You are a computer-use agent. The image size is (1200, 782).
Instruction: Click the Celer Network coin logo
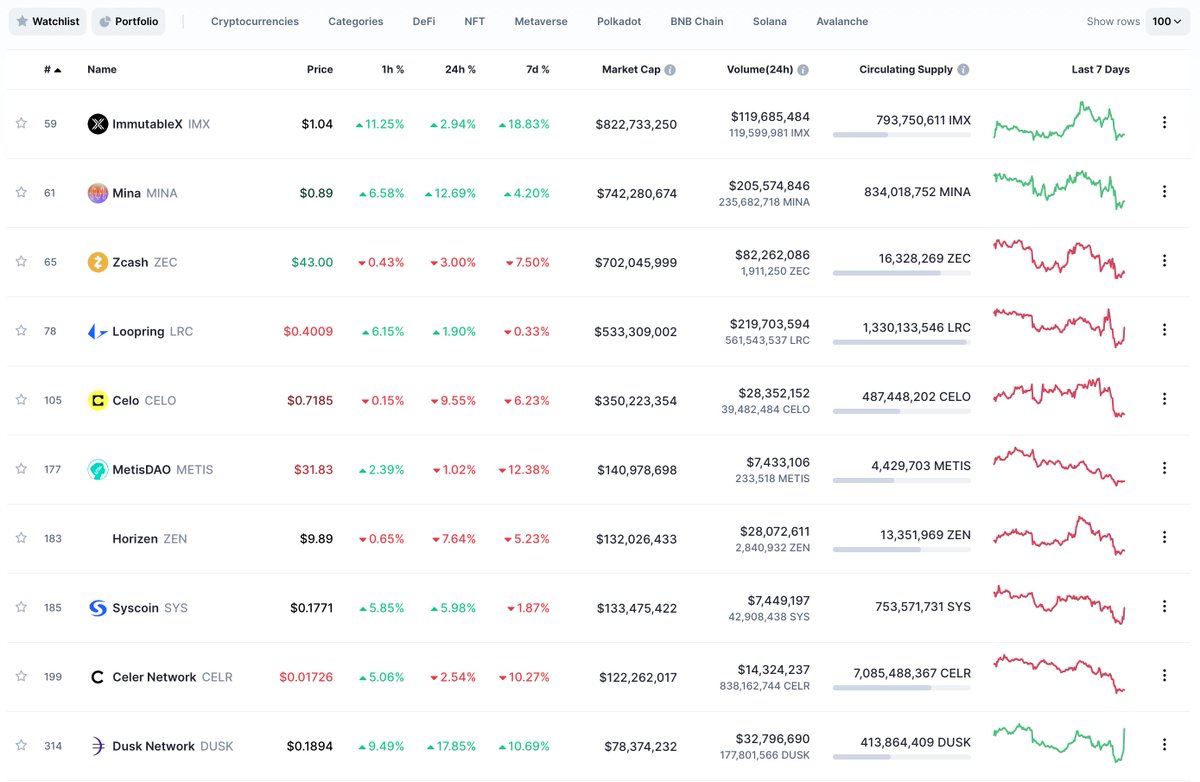tap(98, 677)
